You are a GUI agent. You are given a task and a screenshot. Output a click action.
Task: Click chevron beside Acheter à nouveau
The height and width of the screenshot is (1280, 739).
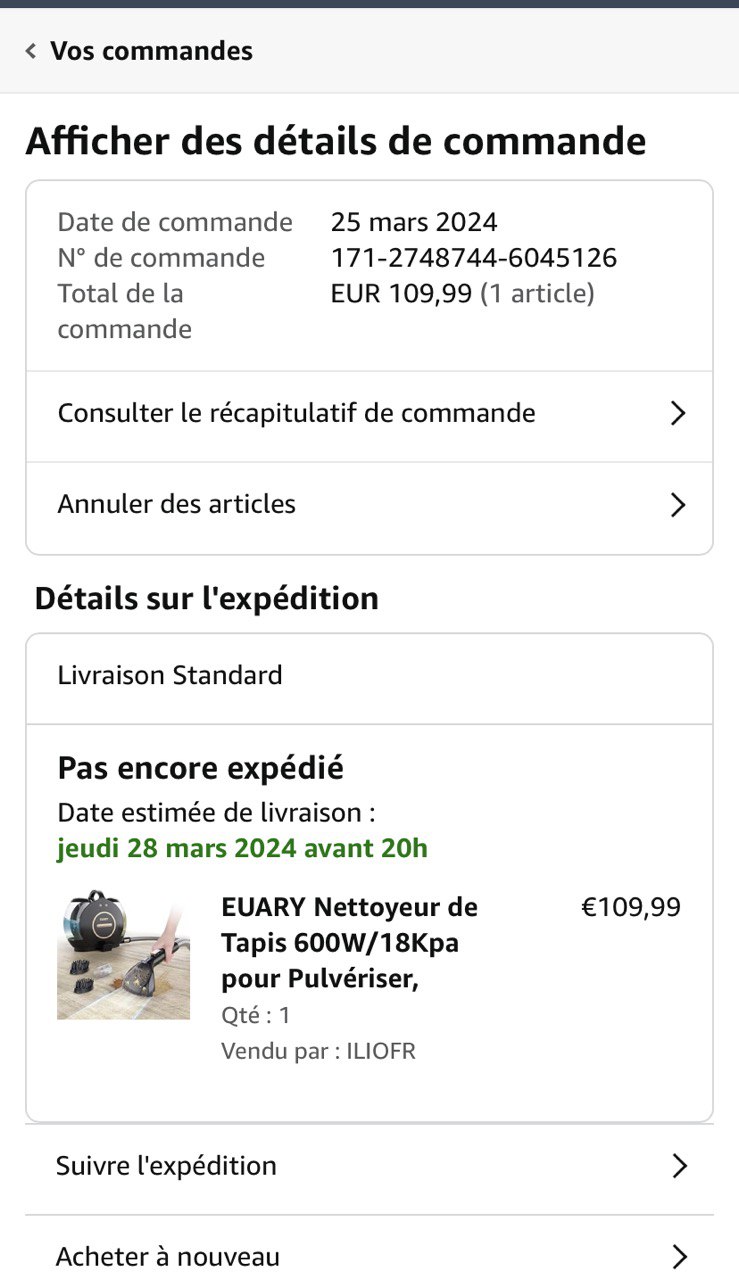click(x=679, y=1257)
